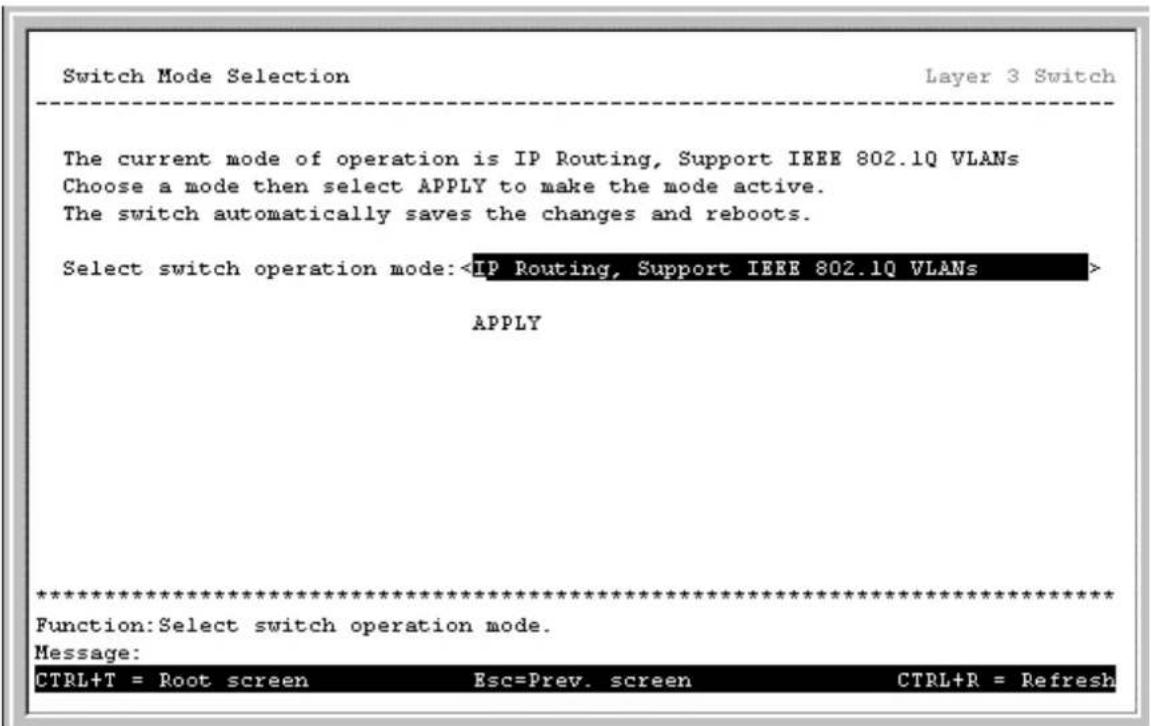
Task: Click line 'The switch automatically saves the changes'
Action: point(437,214)
